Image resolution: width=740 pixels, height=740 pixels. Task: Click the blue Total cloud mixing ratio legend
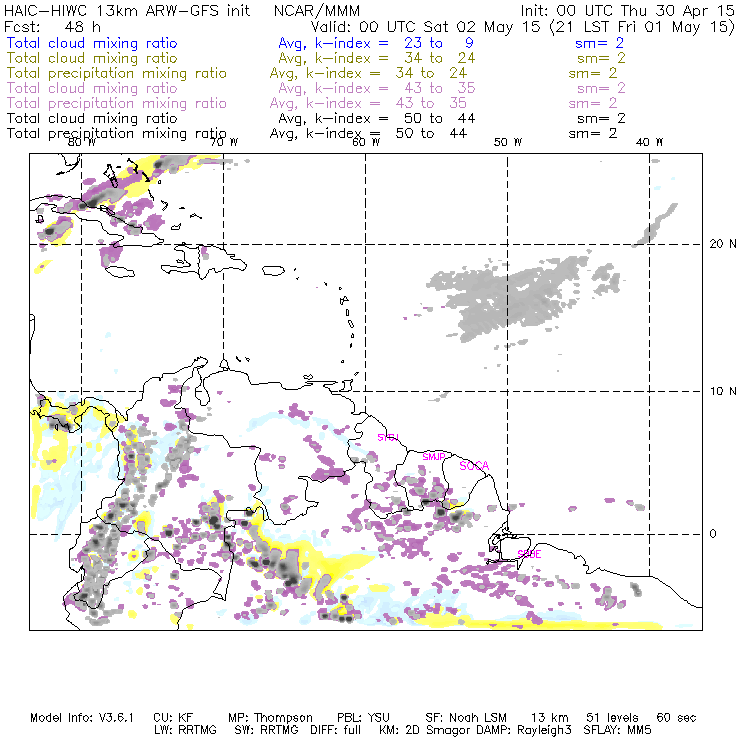pyautogui.click(x=92, y=43)
